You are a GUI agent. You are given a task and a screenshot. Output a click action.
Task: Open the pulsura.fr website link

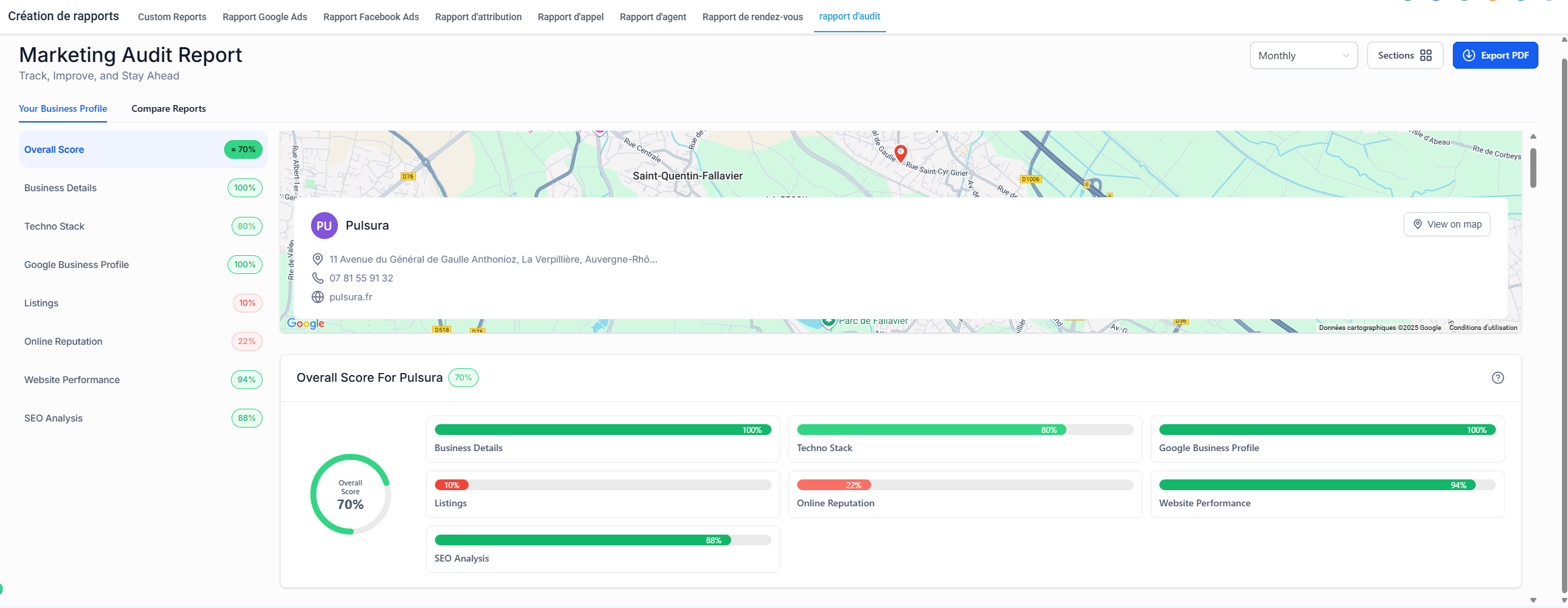[351, 297]
